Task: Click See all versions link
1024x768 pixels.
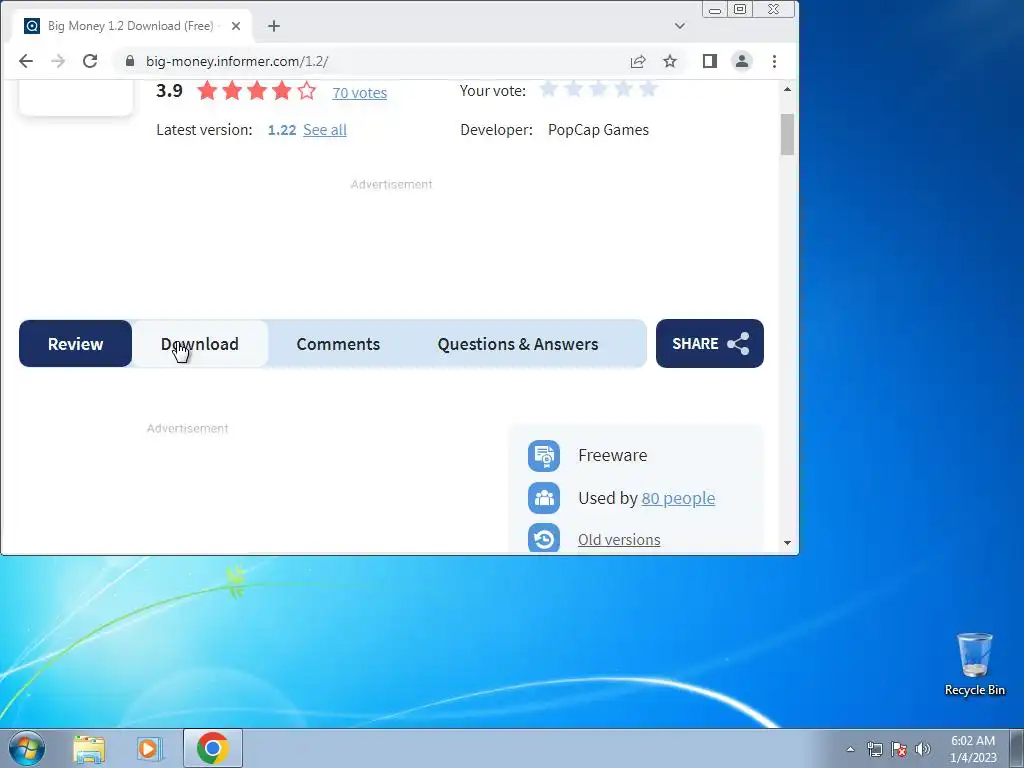Action: (x=325, y=130)
